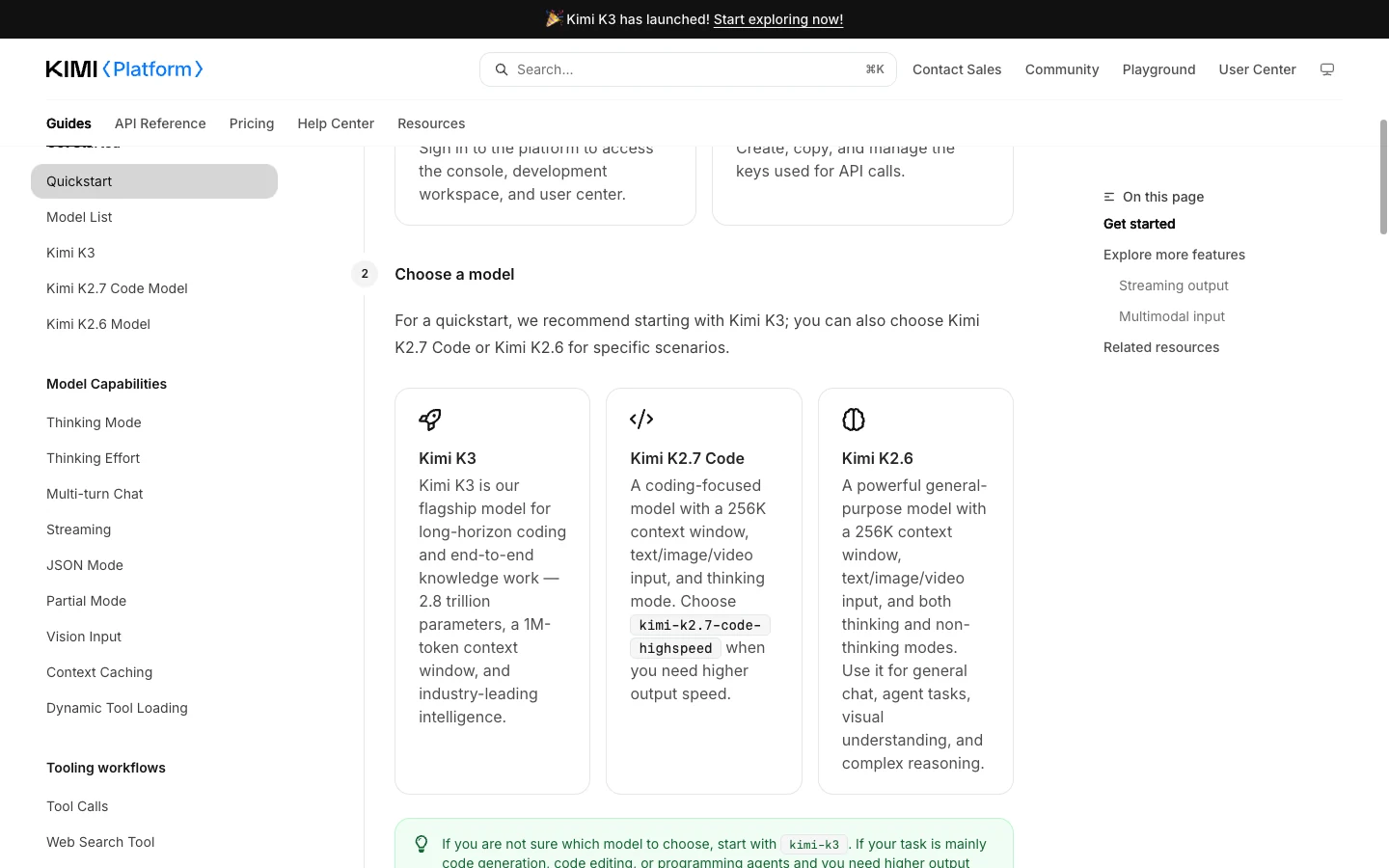Switch to the Guides tab

68,123
